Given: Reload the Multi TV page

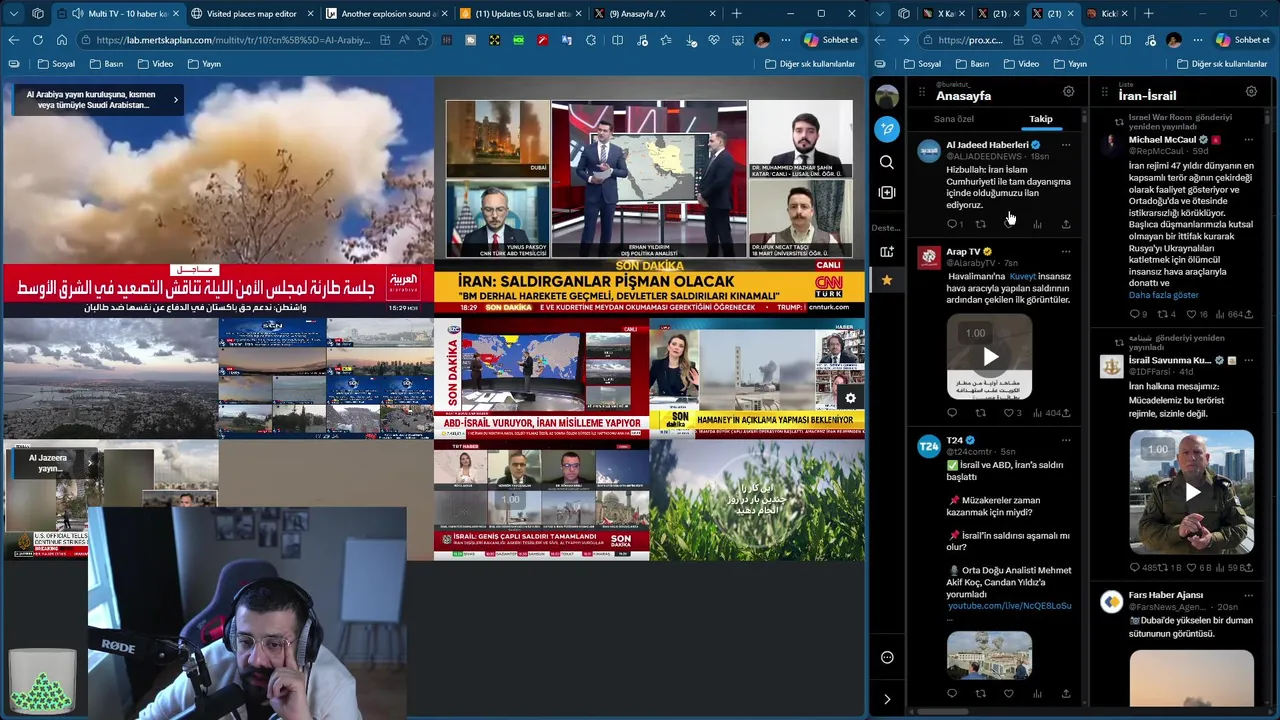Looking at the screenshot, I should [x=37, y=40].
